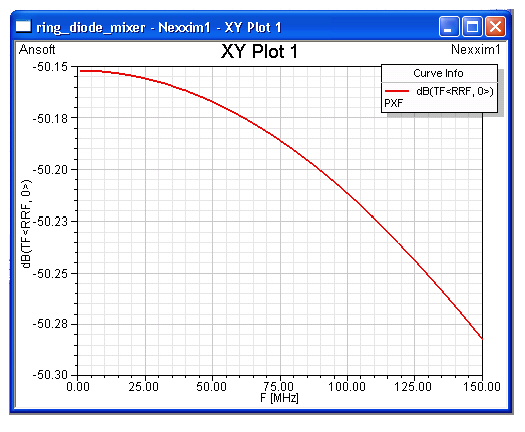The image size is (525, 432).
Task: Click the red curve's right endpoint
Action: [x=482, y=338]
